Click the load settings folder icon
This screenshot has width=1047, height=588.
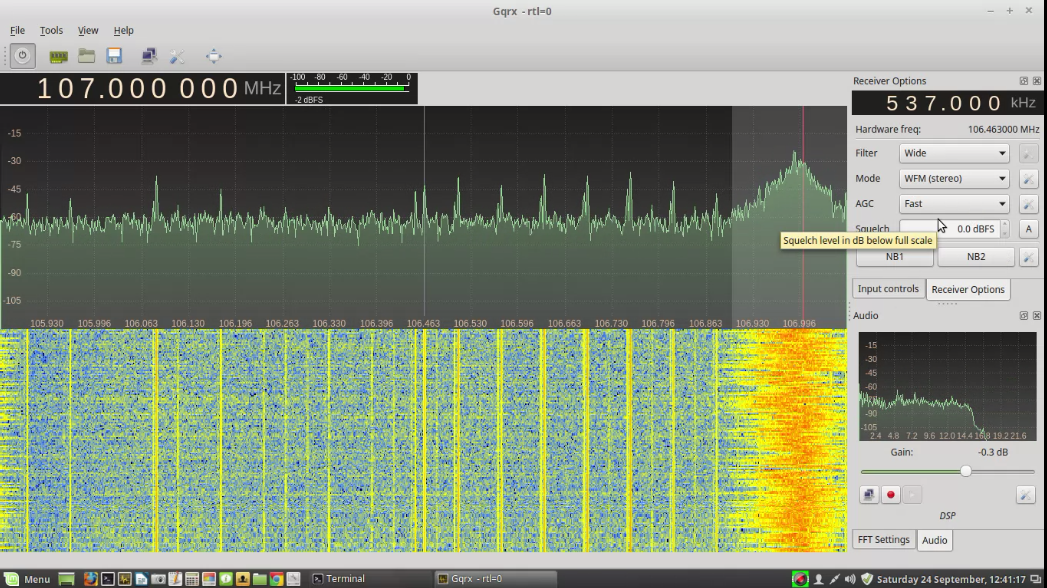[87, 56]
